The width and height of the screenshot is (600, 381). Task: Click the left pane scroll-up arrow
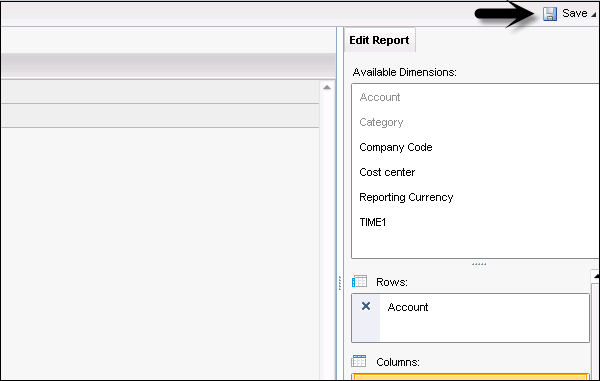pos(327,88)
